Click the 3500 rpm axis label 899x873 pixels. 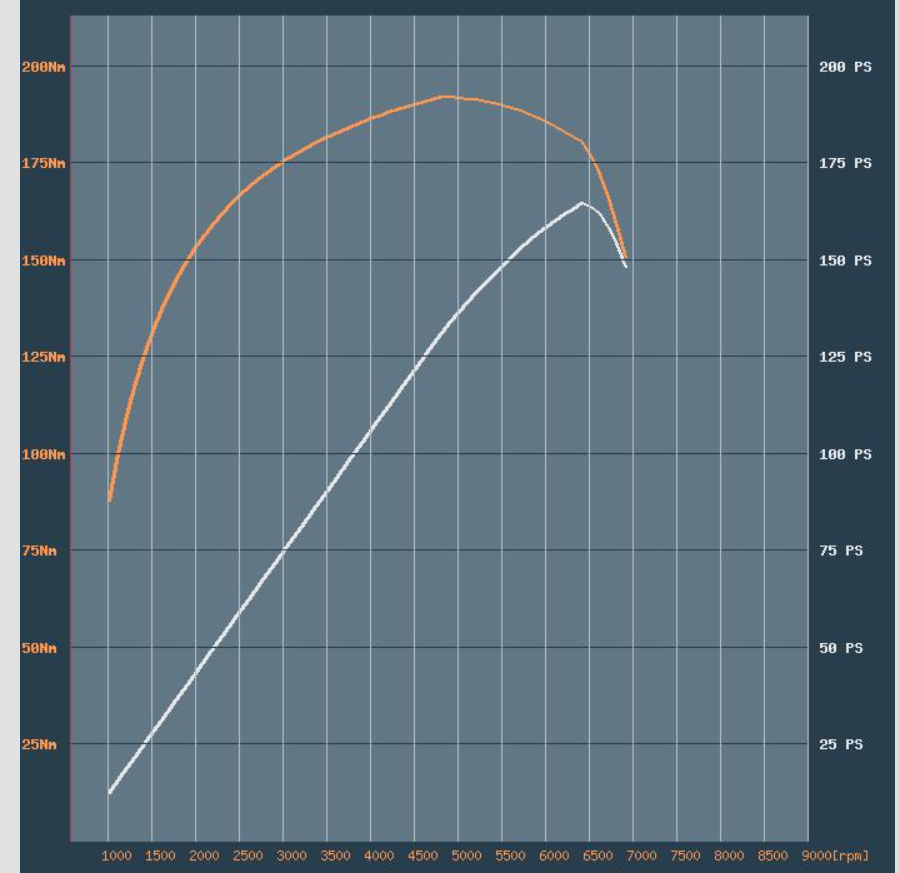pyautogui.click(x=335, y=856)
